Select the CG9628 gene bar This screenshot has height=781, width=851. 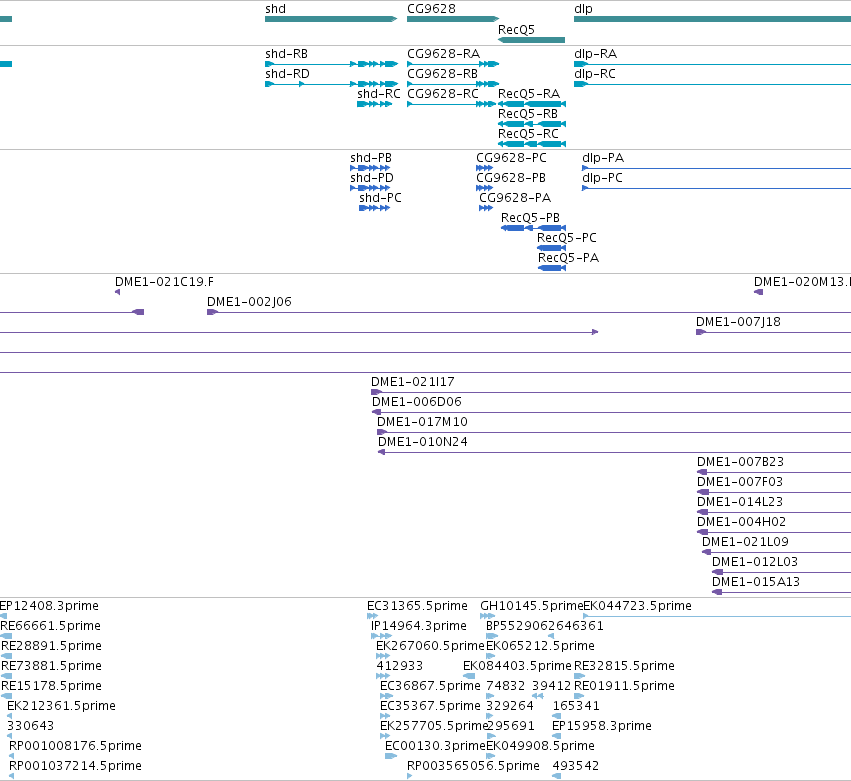pos(453,19)
